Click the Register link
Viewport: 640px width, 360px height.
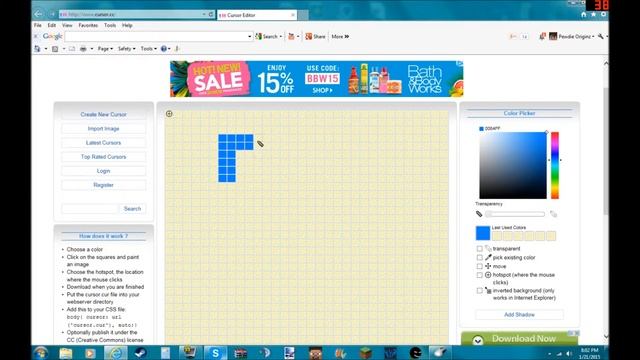(x=103, y=185)
